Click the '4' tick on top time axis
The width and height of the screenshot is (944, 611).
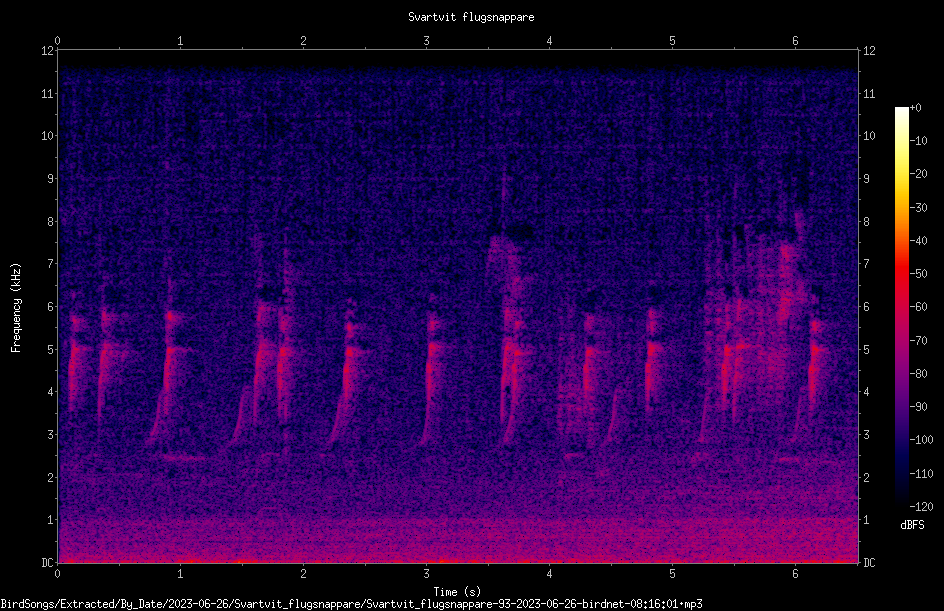549,41
